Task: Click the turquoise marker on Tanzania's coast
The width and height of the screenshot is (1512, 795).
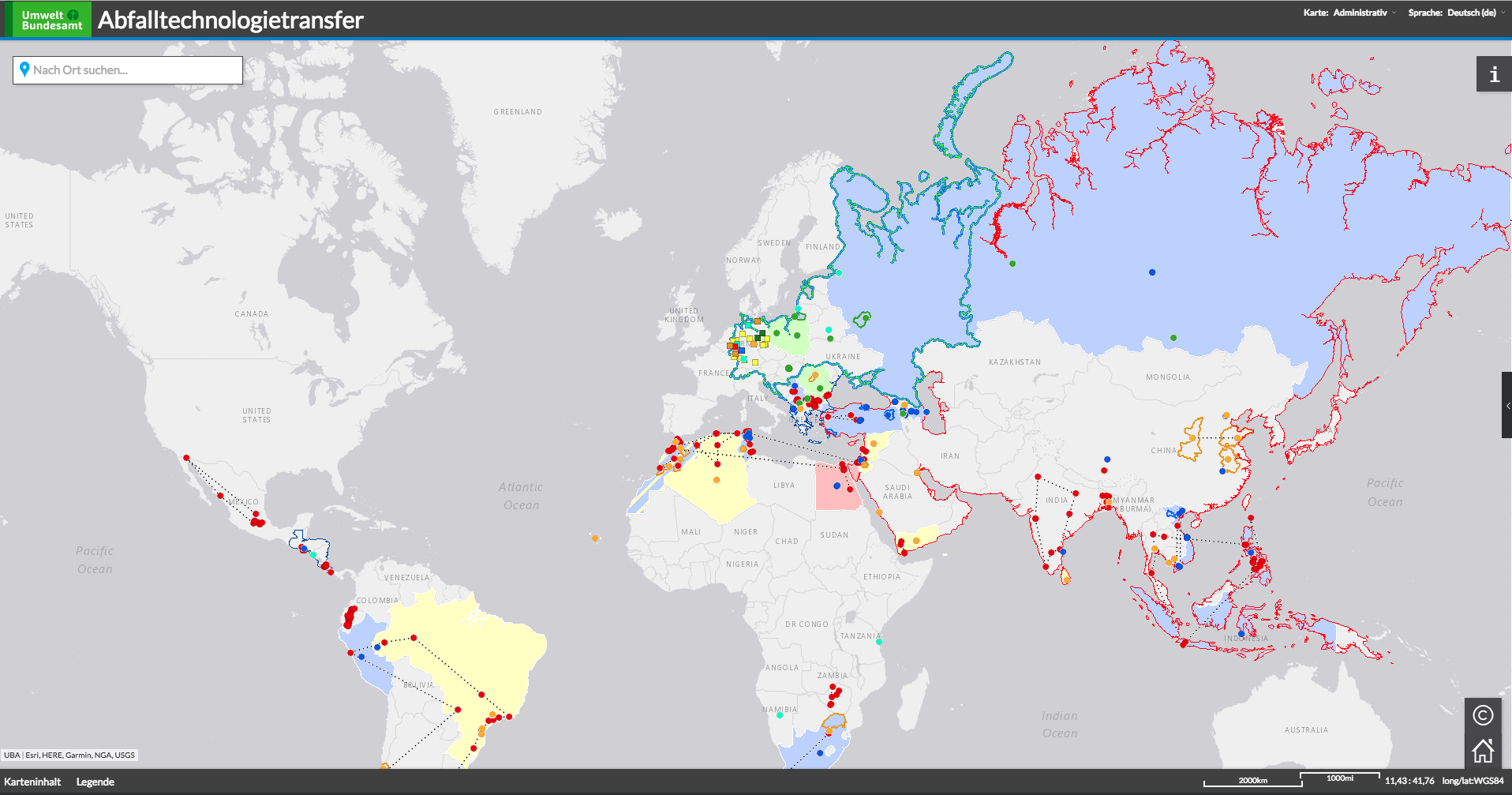Action: (x=879, y=642)
